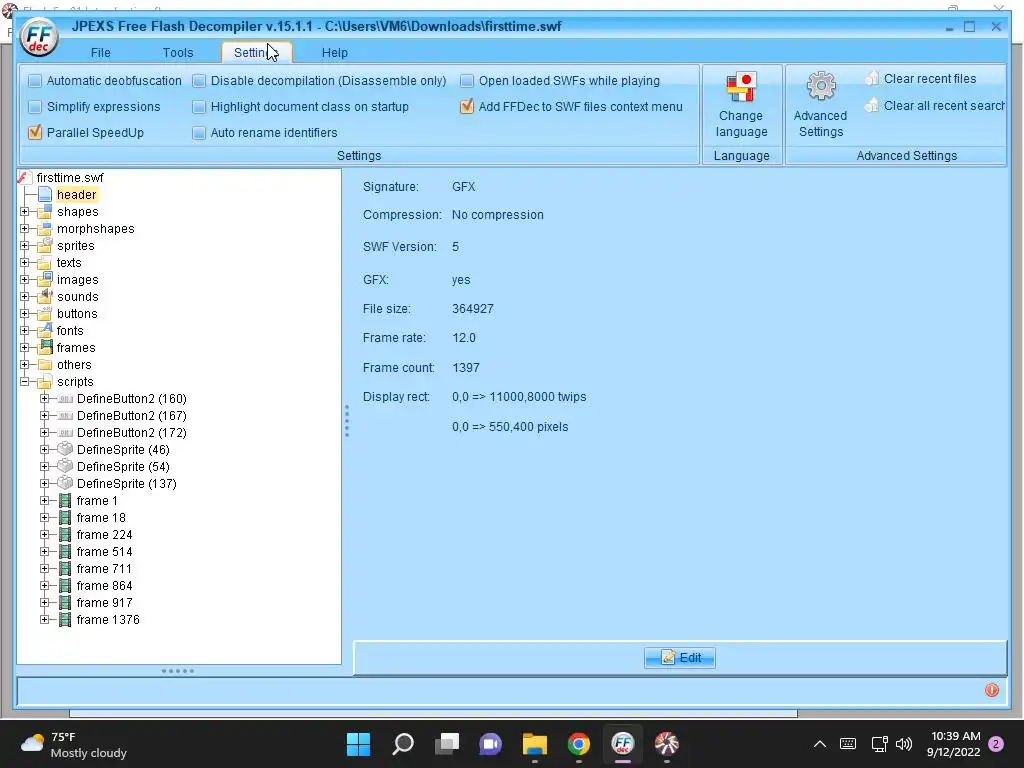Select frame 514 in scripts

[x=104, y=551]
